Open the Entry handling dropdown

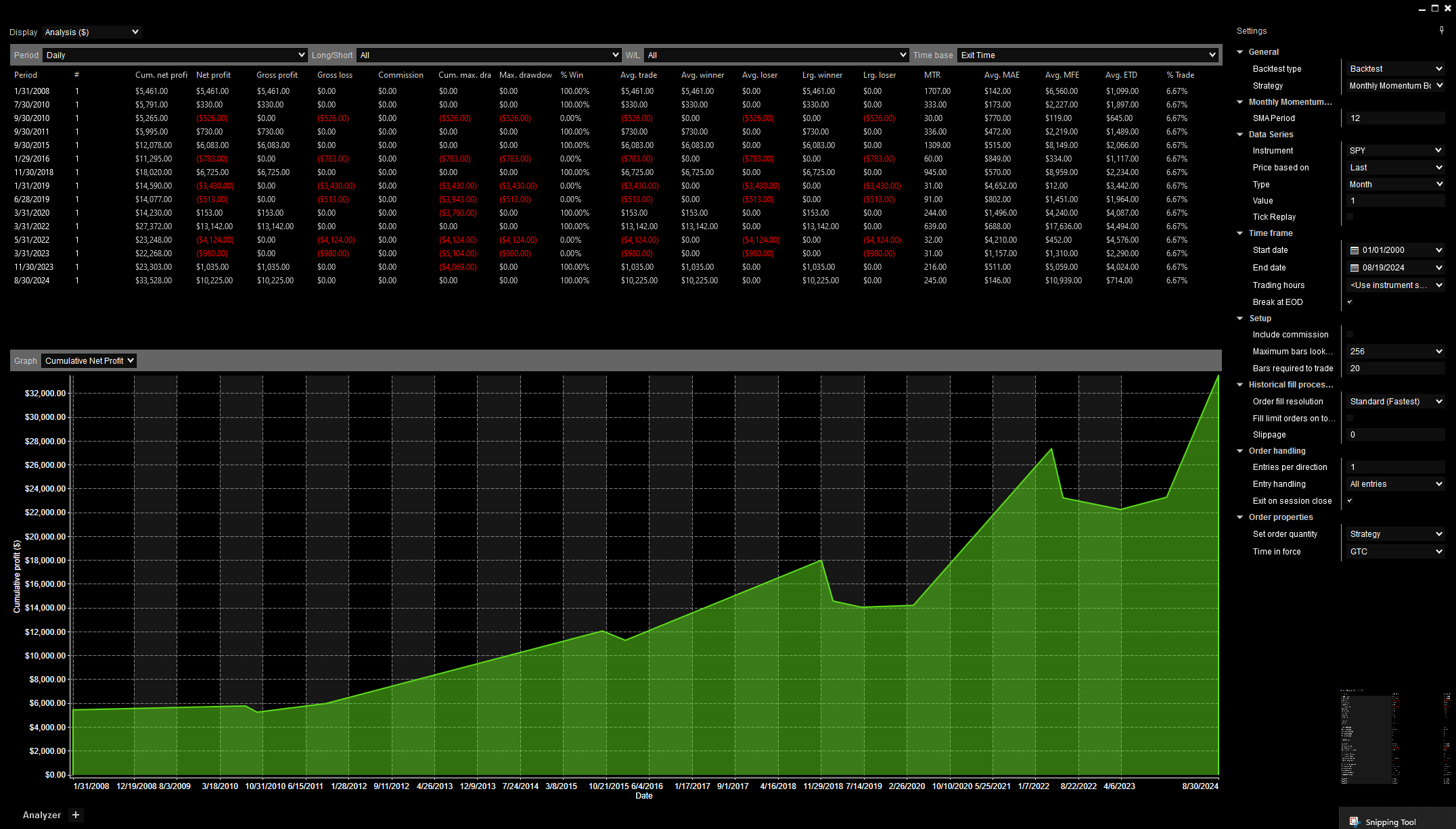pos(1395,484)
